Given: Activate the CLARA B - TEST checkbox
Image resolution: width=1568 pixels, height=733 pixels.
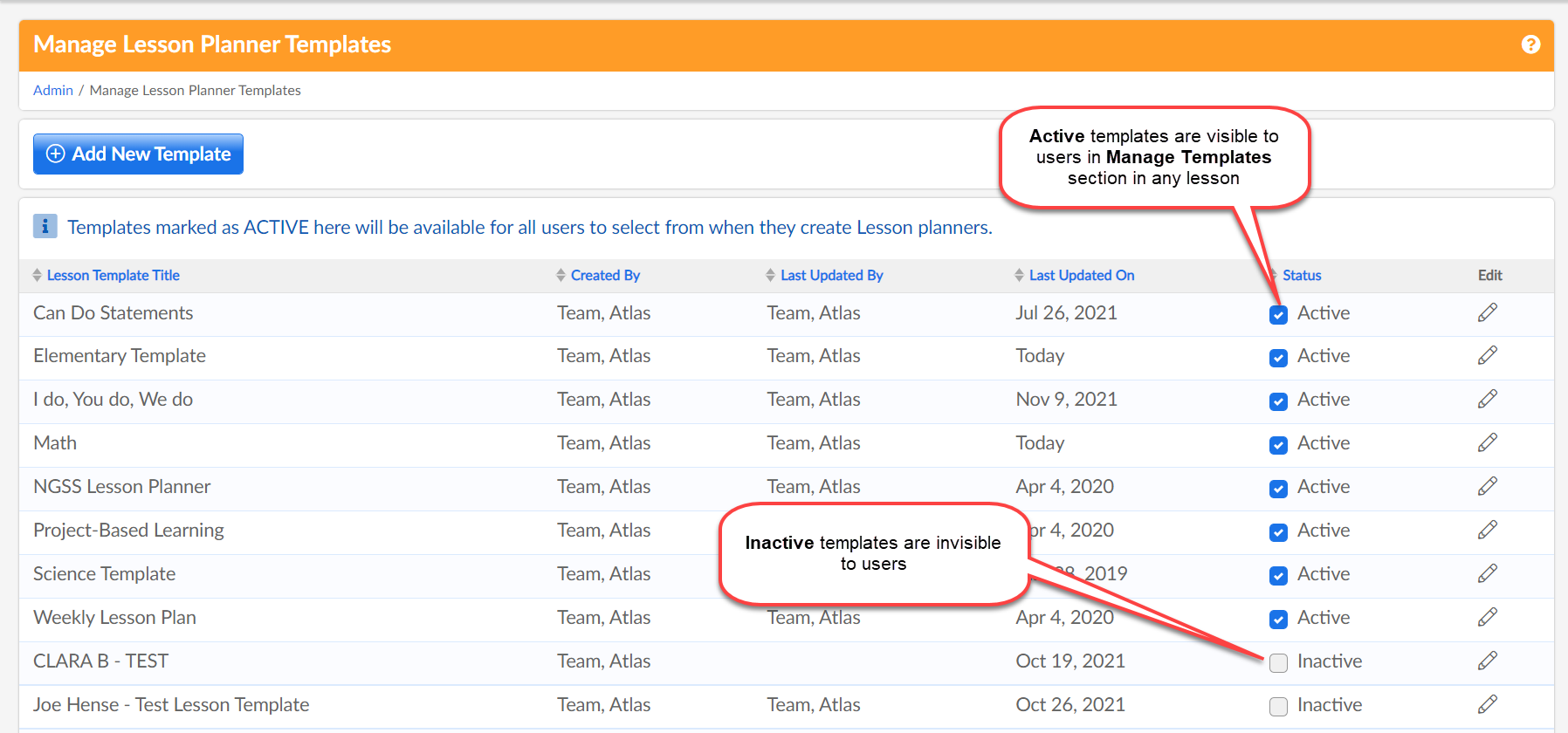Looking at the screenshot, I should (1278, 663).
